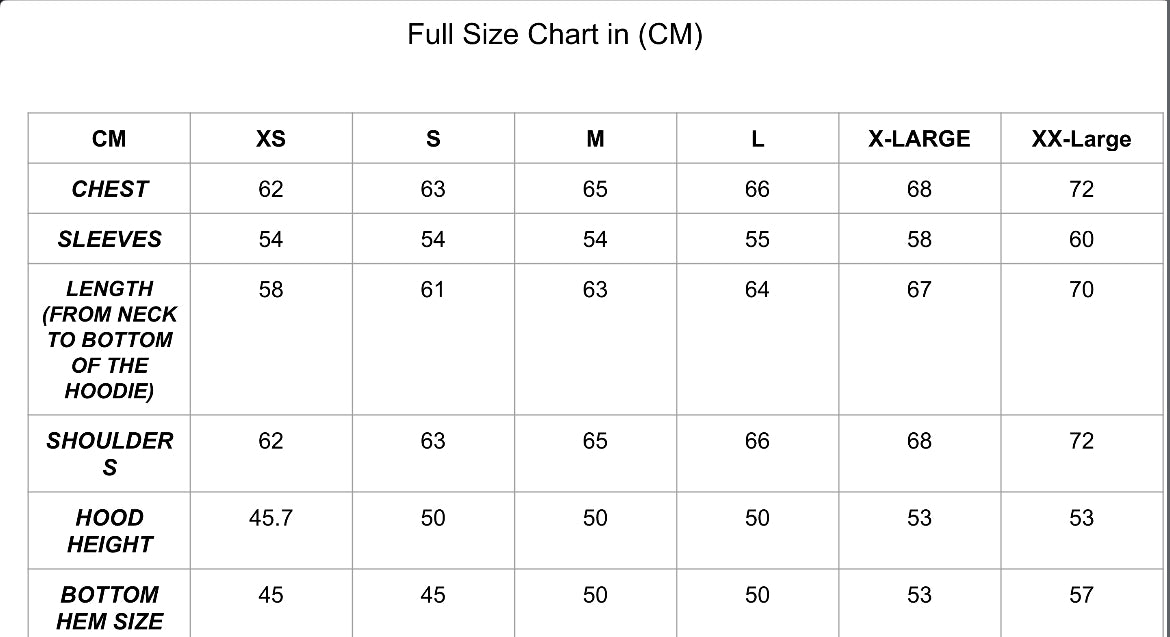Screen dimensions: 1170x637
Task: Select the L sleeves value 55
Action: point(757,239)
